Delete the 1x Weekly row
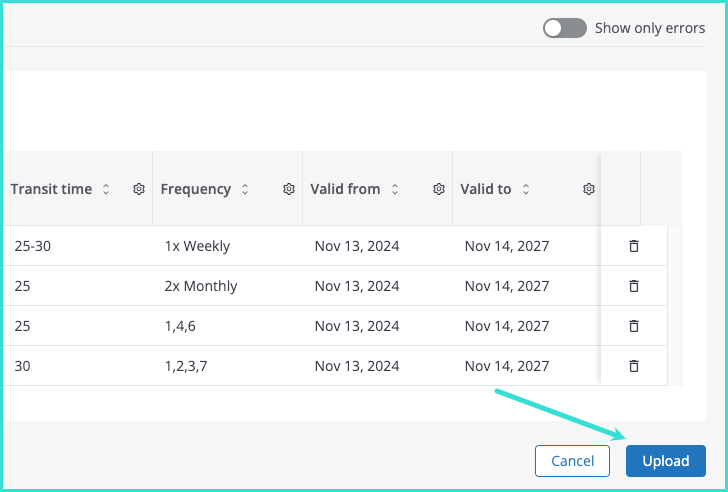The height and width of the screenshot is (492, 728). coord(633,246)
